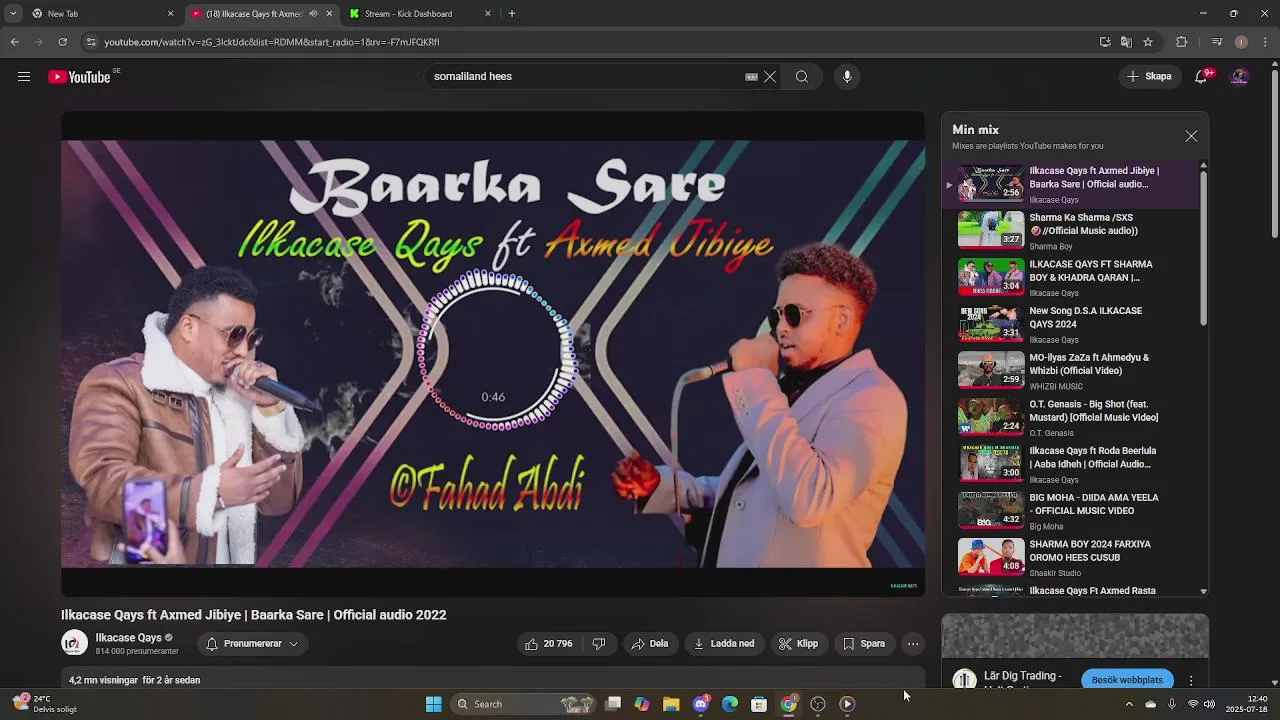Play Ilkacase Qays ft Roda Beerlula

pyautogui.click(x=1070, y=464)
